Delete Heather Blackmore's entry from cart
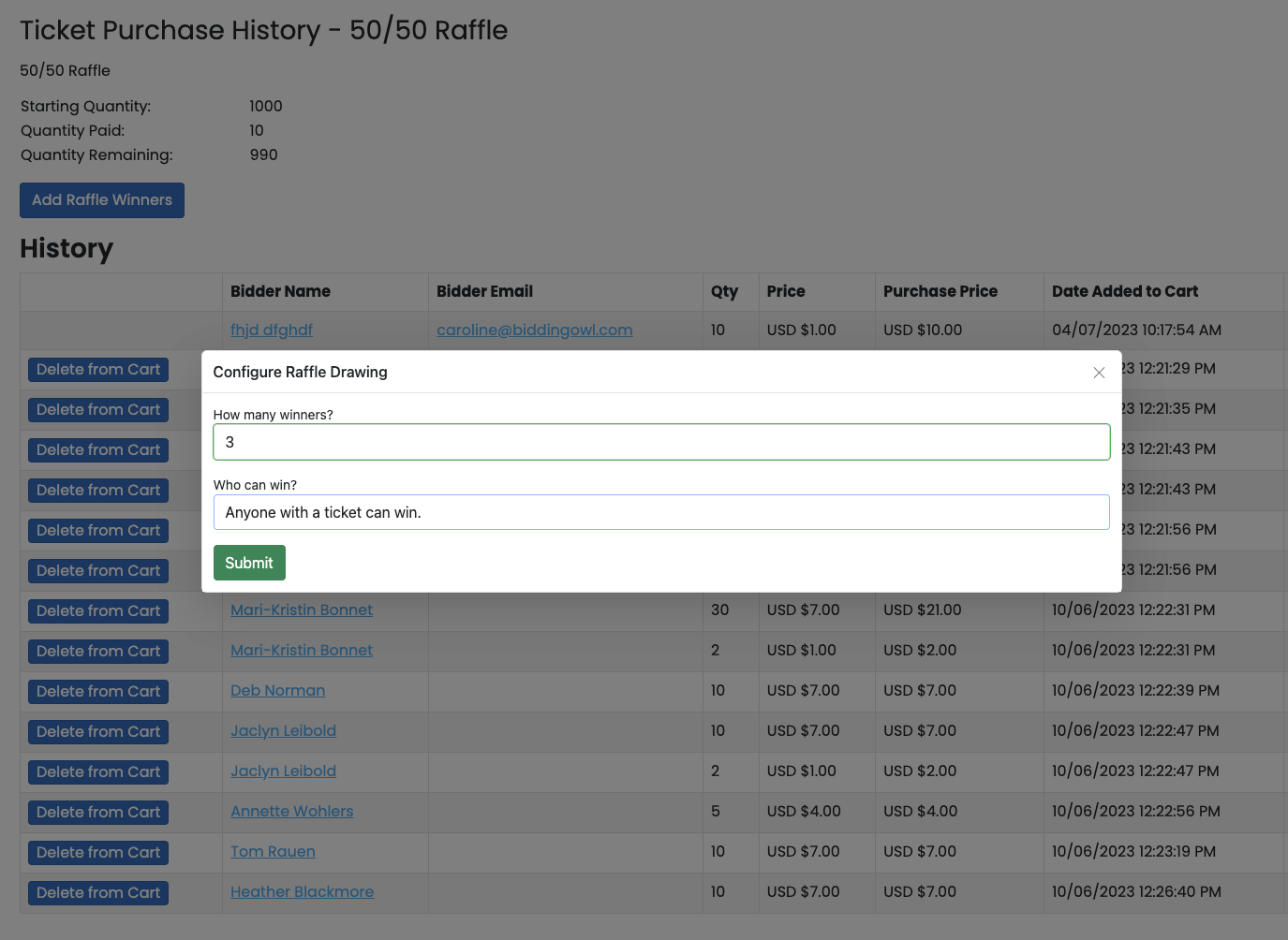Screen dimensions: 1288x940 pos(98,892)
